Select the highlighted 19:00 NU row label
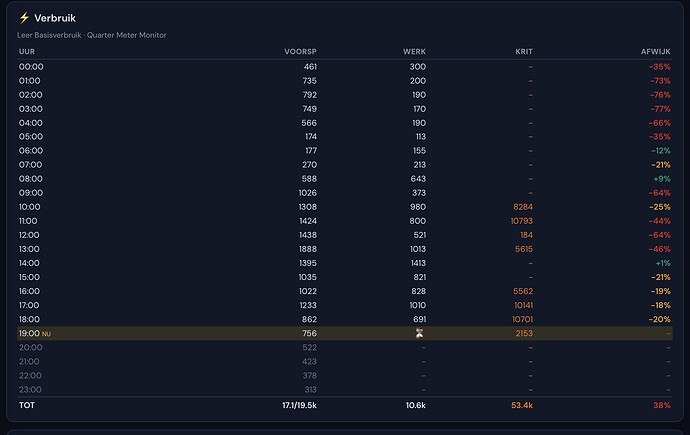The image size is (690, 435). pyautogui.click(x=35, y=334)
